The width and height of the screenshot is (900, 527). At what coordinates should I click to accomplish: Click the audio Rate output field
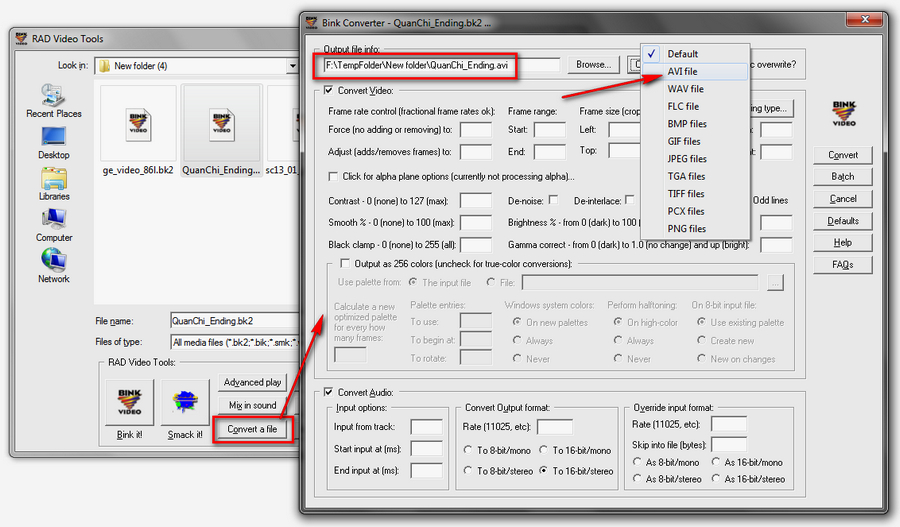click(x=554, y=427)
